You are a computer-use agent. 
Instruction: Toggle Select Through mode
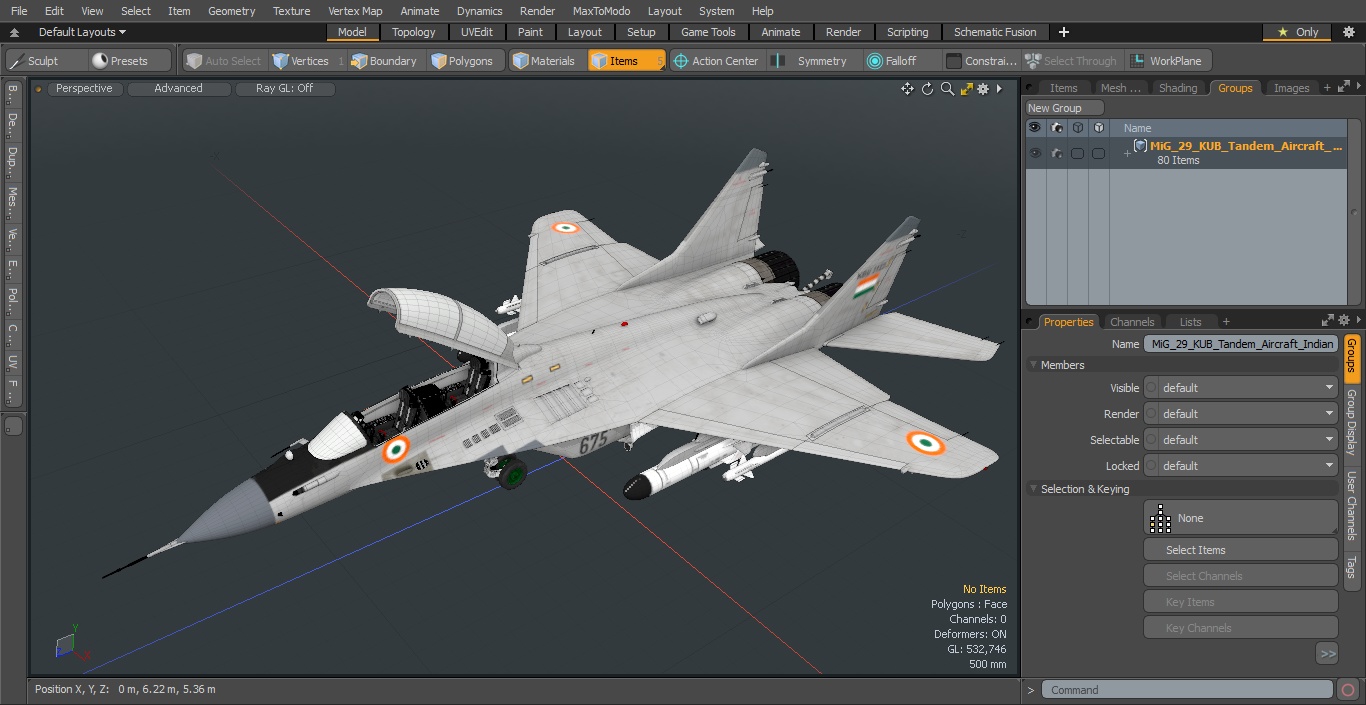pyautogui.click(x=1072, y=61)
